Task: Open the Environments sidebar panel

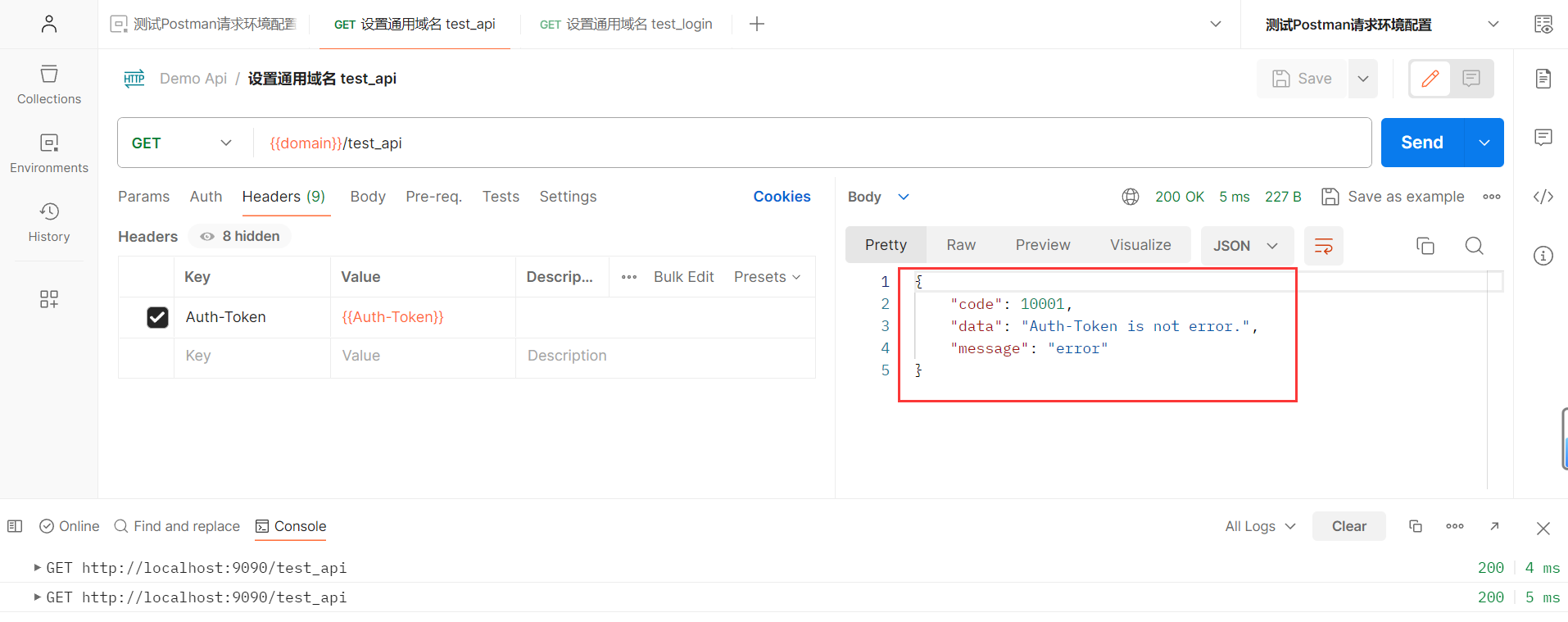Action: [49, 154]
